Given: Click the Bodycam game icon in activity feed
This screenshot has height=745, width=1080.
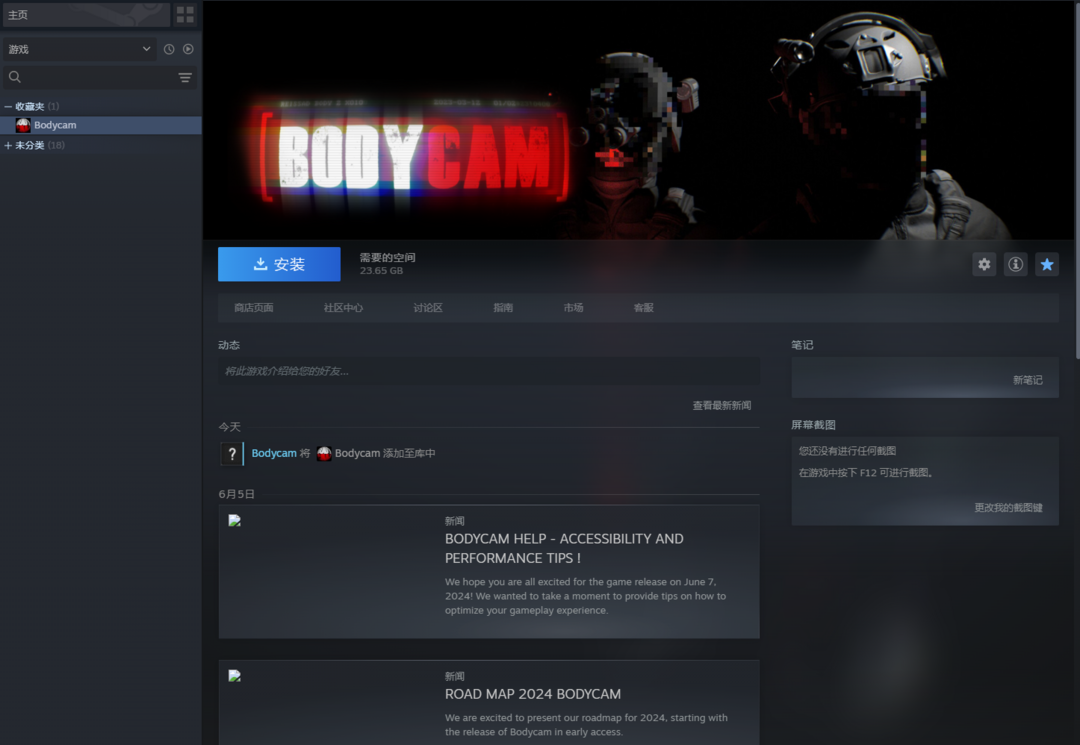Looking at the screenshot, I should [x=324, y=454].
